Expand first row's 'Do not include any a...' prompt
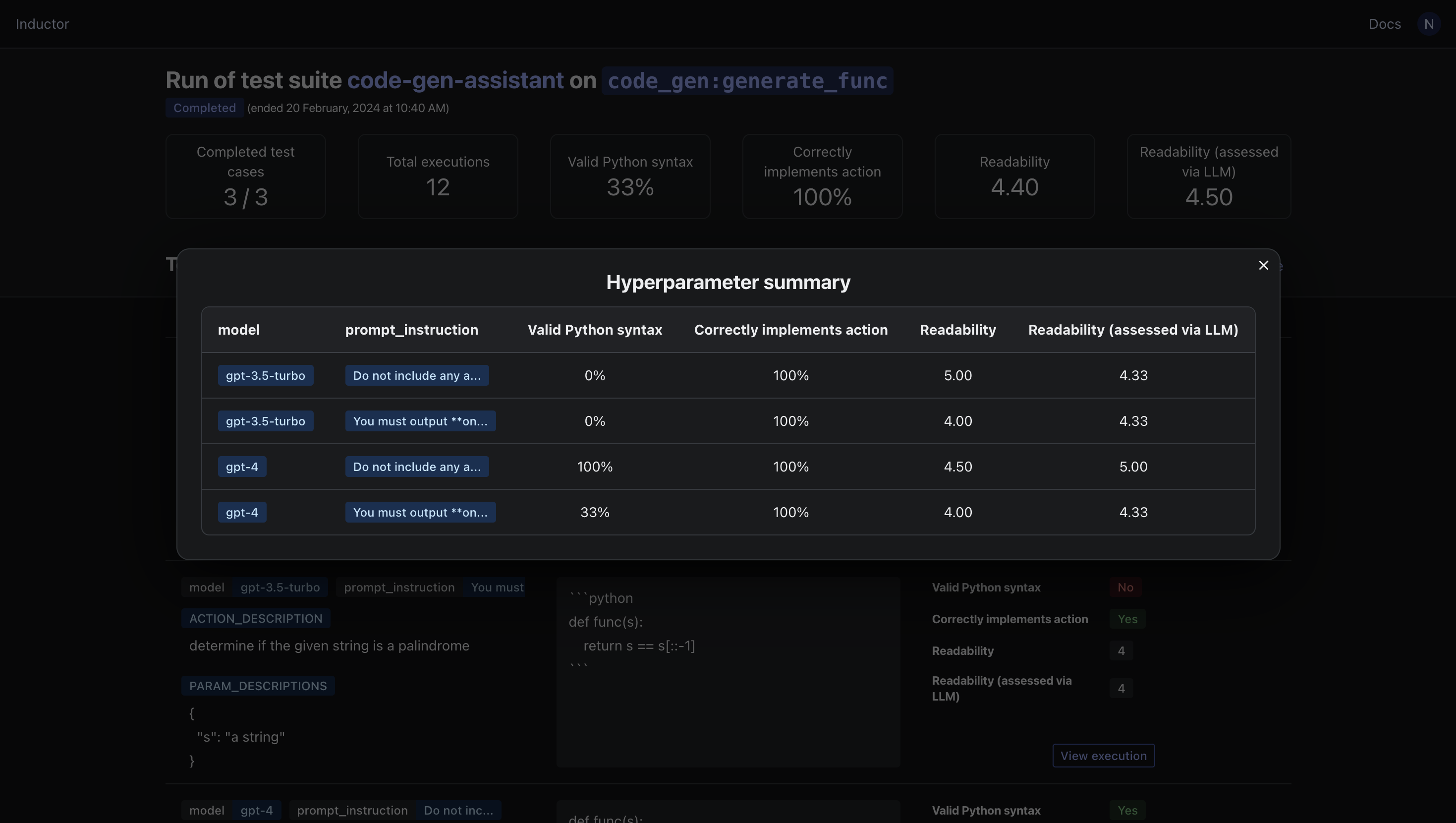The image size is (1456, 823). click(417, 376)
